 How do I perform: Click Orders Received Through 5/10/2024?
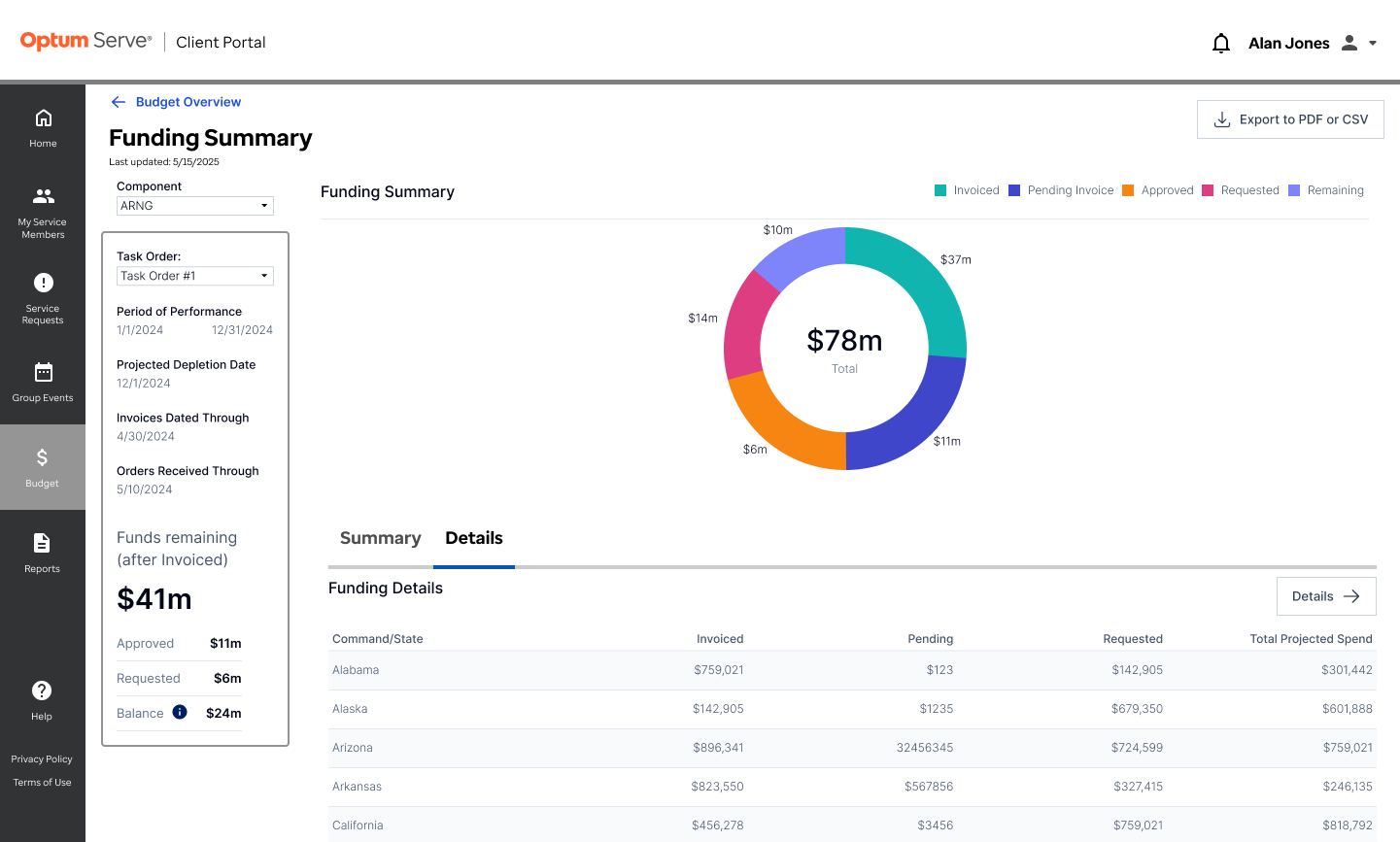point(145,490)
